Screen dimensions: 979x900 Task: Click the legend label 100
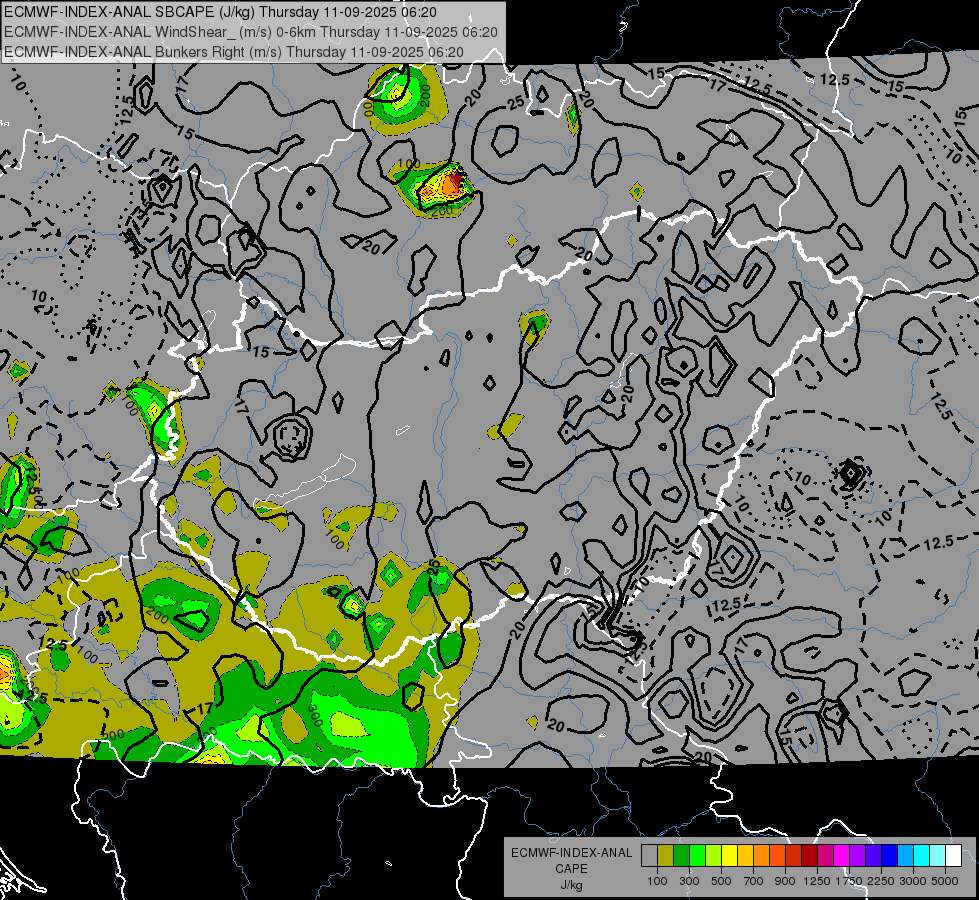click(657, 881)
